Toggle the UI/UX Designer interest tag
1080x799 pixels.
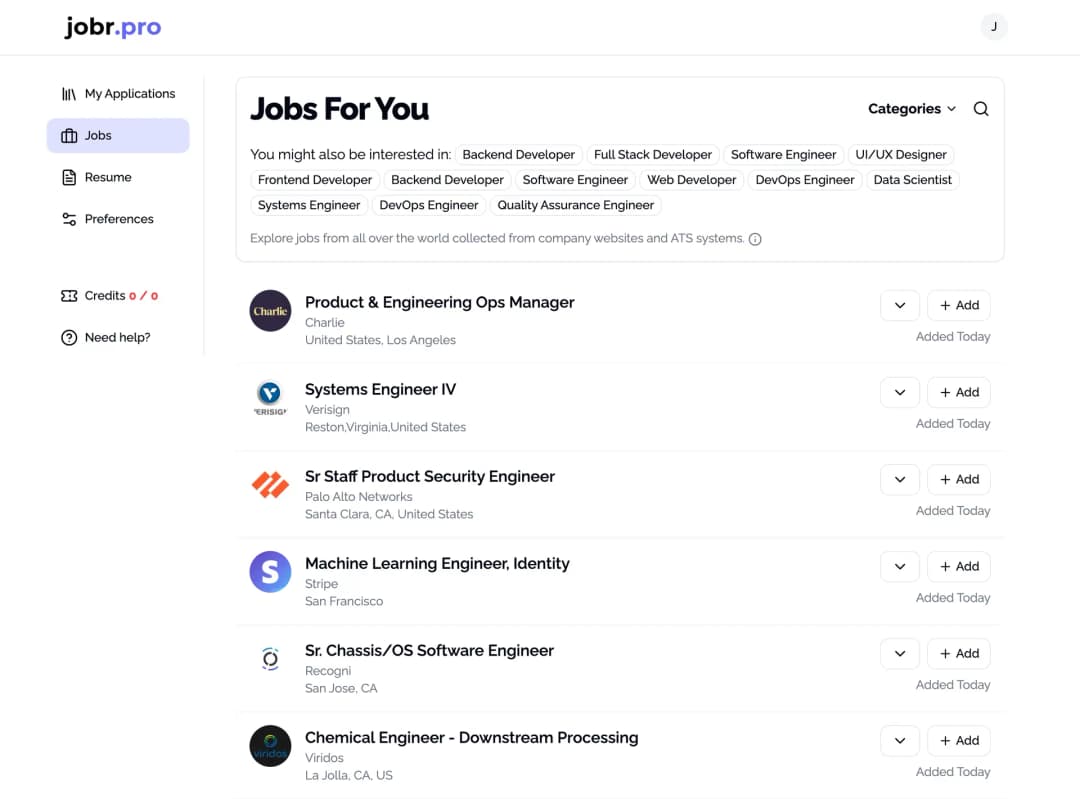[x=901, y=154]
